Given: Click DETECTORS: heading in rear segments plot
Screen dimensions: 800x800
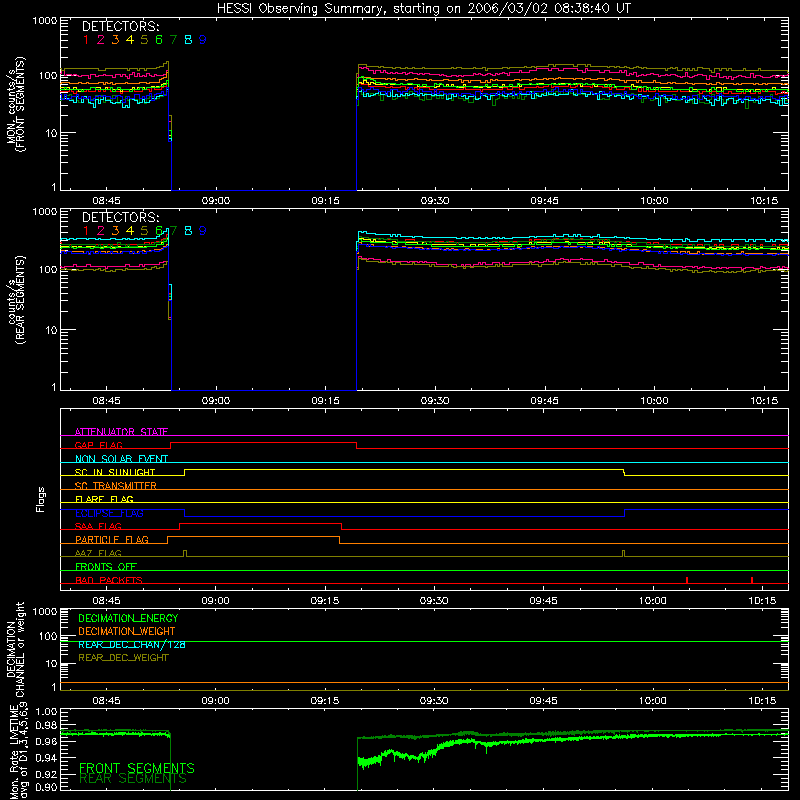Looking at the screenshot, I should 120,217.
